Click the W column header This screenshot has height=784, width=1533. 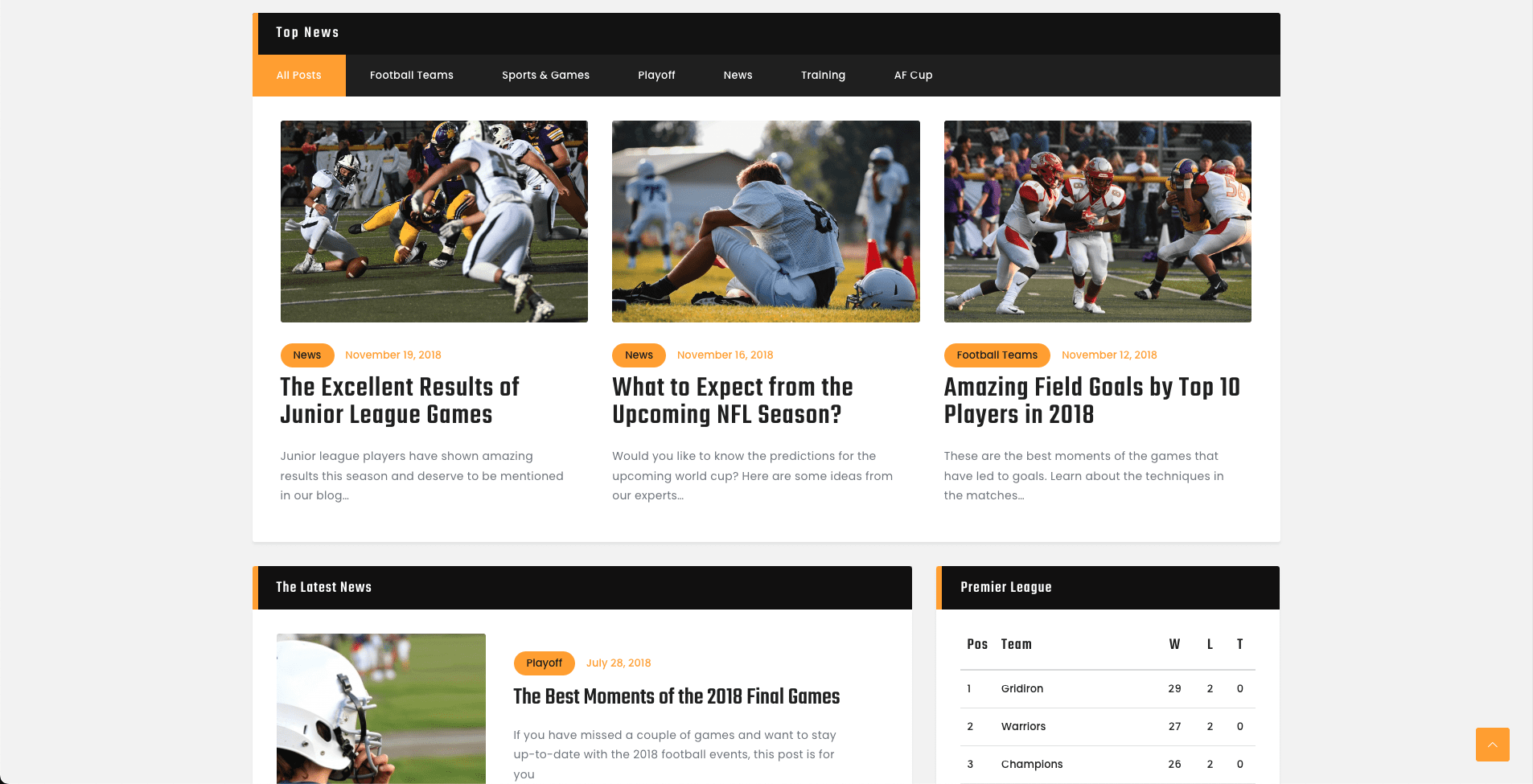pos(1174,645)
